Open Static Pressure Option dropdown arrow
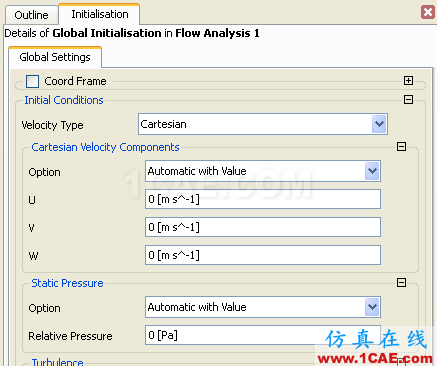Screen dimensions: 437x366 372,307
